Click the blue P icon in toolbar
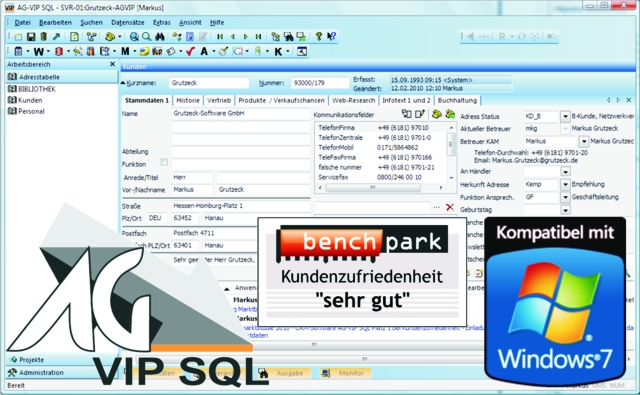The width and height of the screenshot is (640, 395). 190,37
